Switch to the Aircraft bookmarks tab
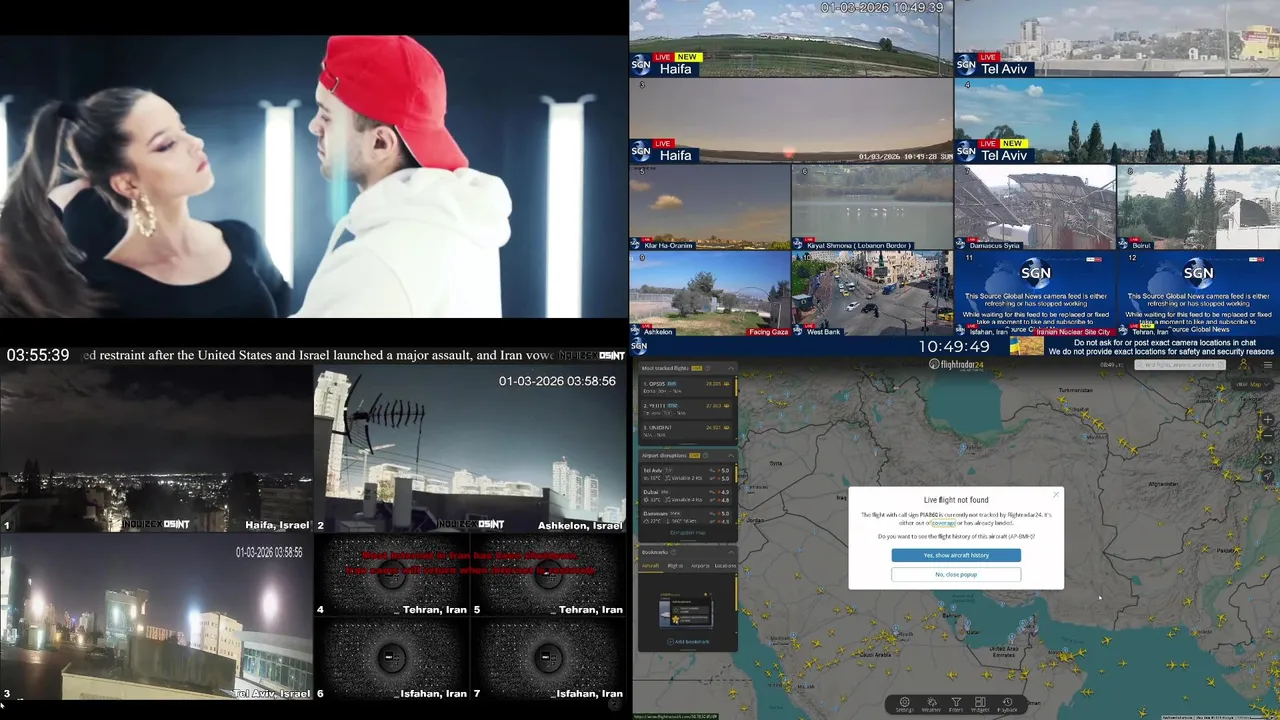1280x720 pixels. pyautogui.click(x=650, y=566)
